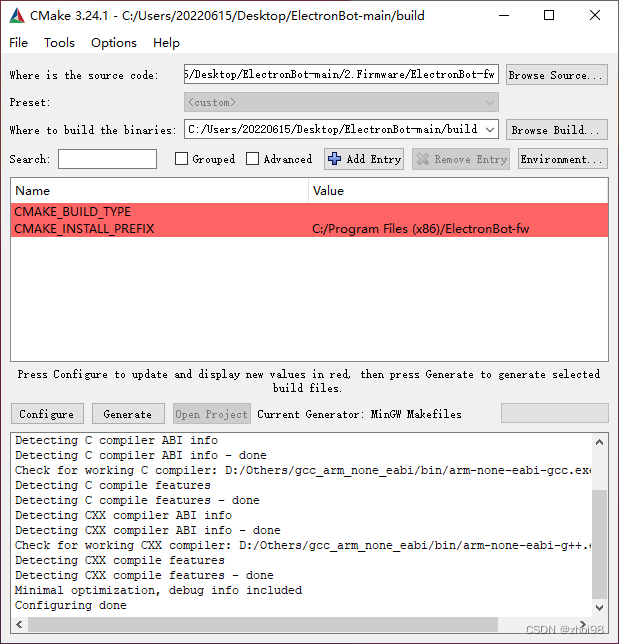Click the Name column header

click(x=159, y=191)
